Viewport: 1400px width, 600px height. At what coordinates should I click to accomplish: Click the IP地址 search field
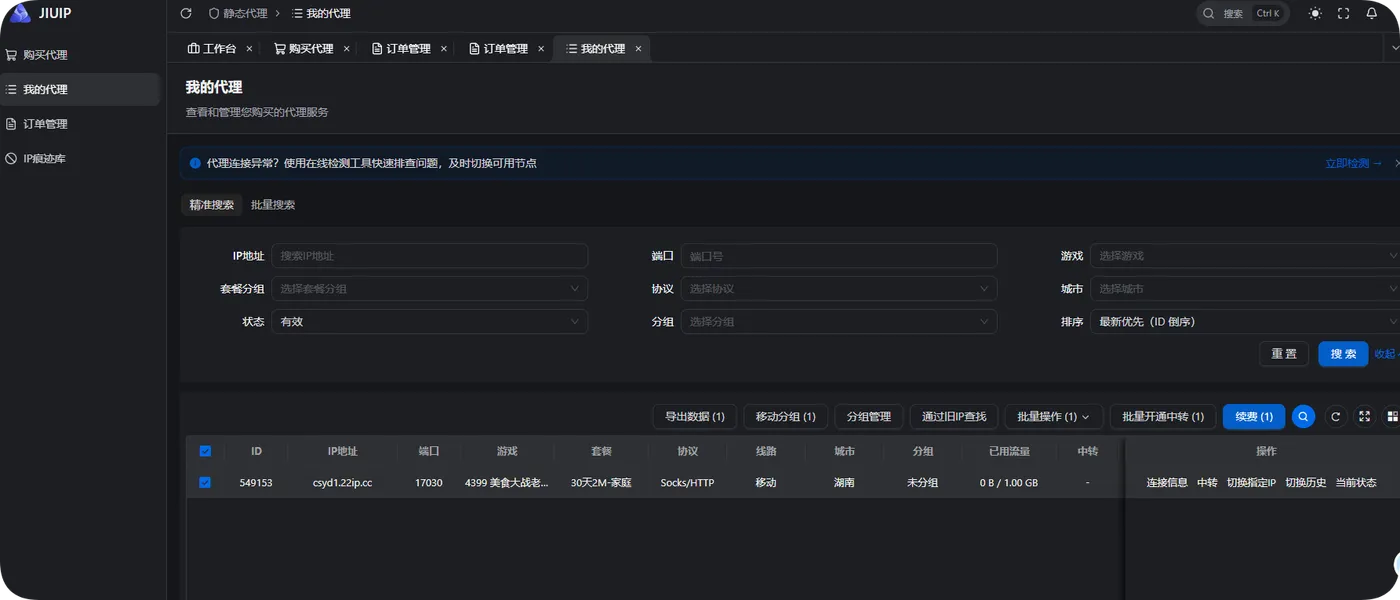(430, 256)
